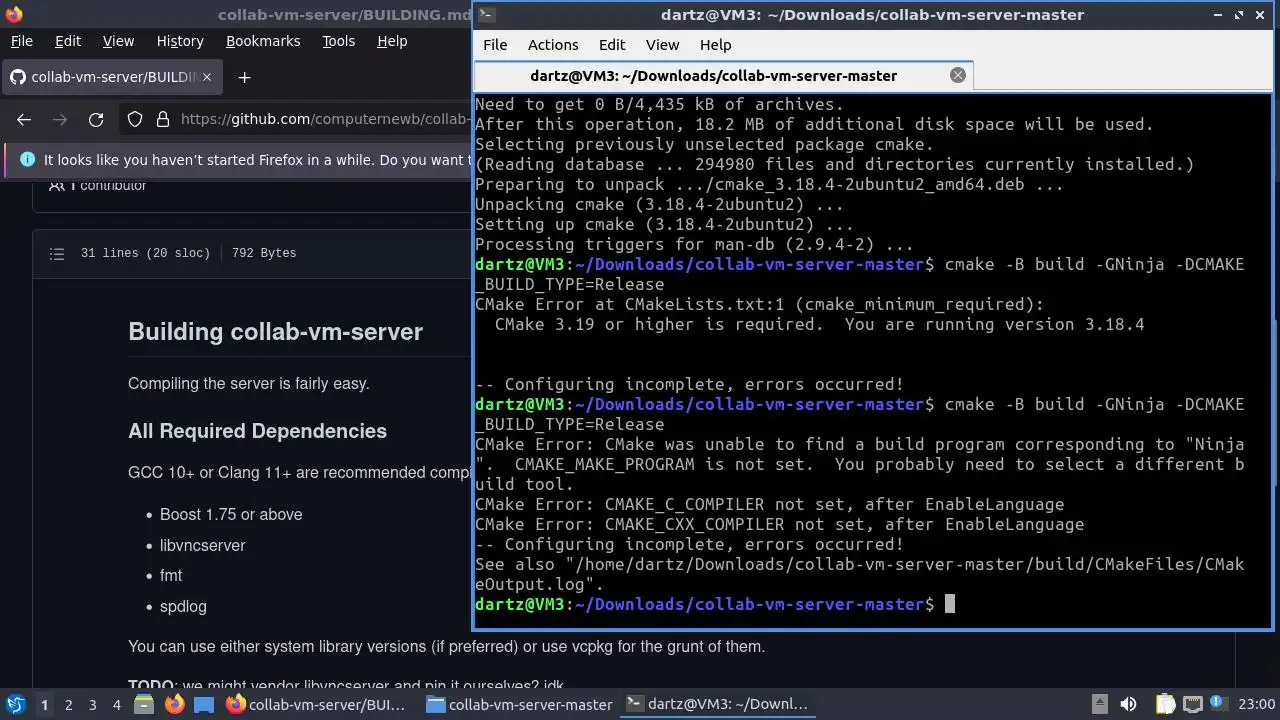Open terminal Actions menu
The image size is (1280, 720).
click(553, 45)
